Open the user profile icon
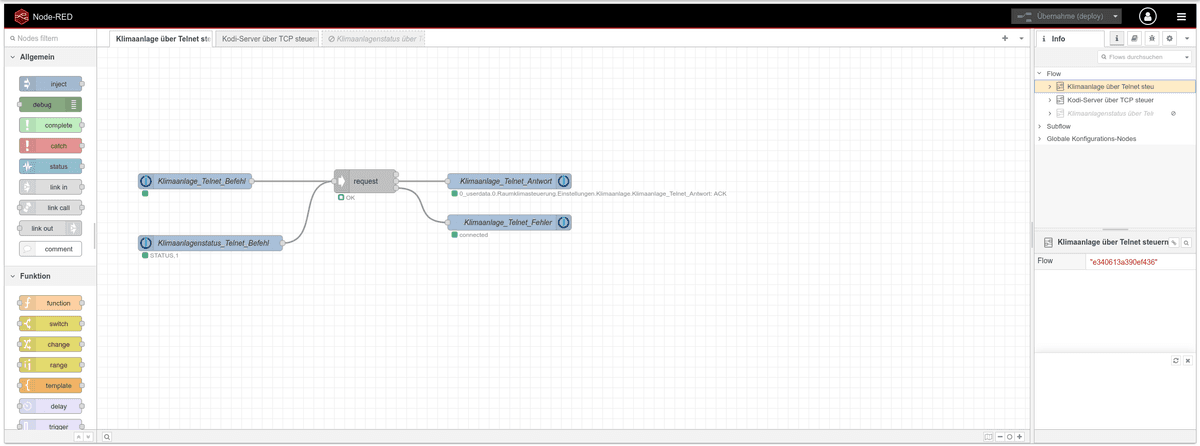This screenshot has width=1200, height=446. tap(1148, 16)
